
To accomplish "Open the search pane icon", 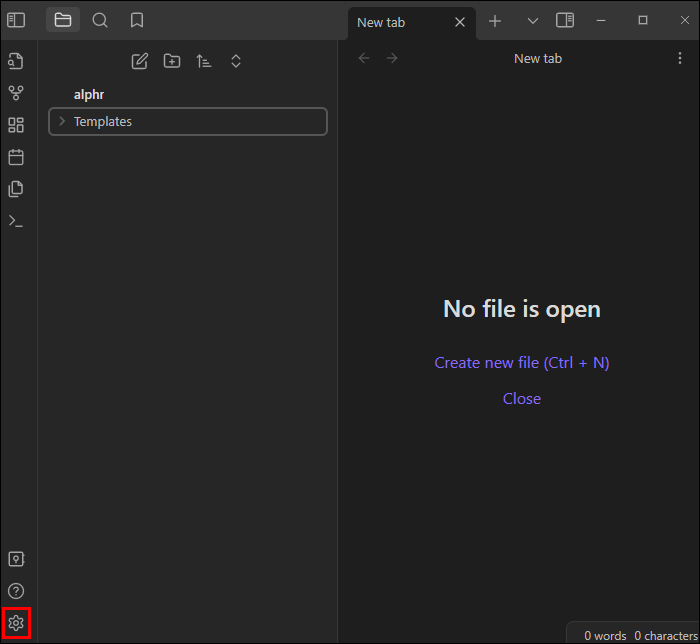I will [100, 20].
